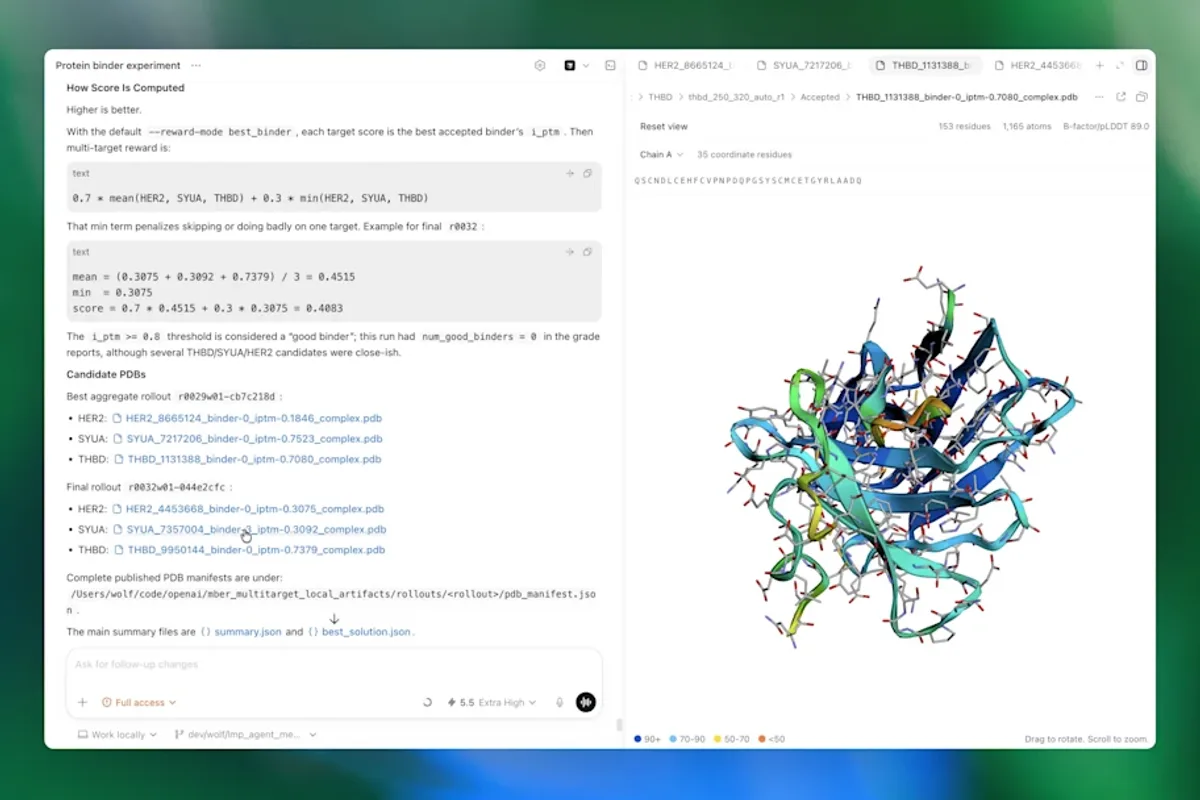Click the yellow 50-70 legend swatch
1200x800 pixels.
click(x=718, y=739)
